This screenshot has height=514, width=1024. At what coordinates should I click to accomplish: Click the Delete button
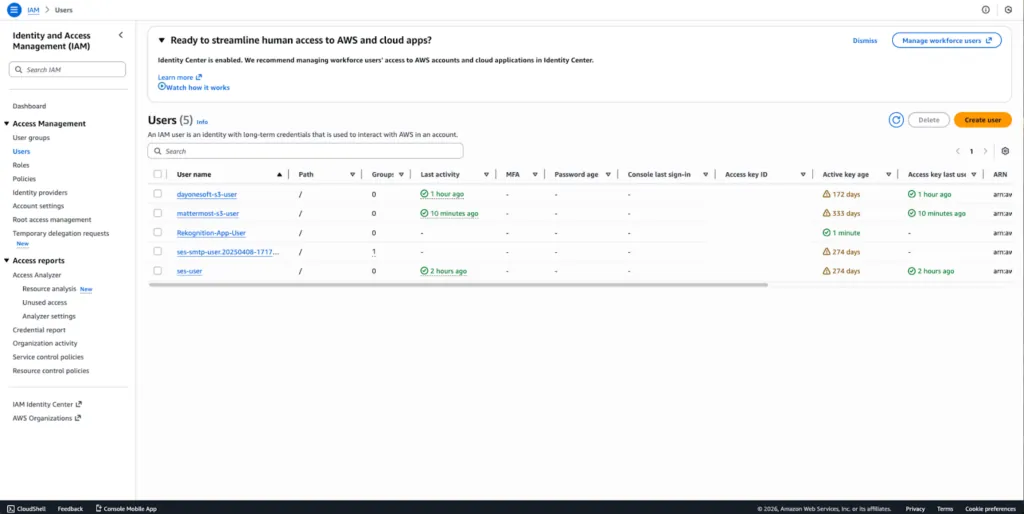click(x=929, y=120)
